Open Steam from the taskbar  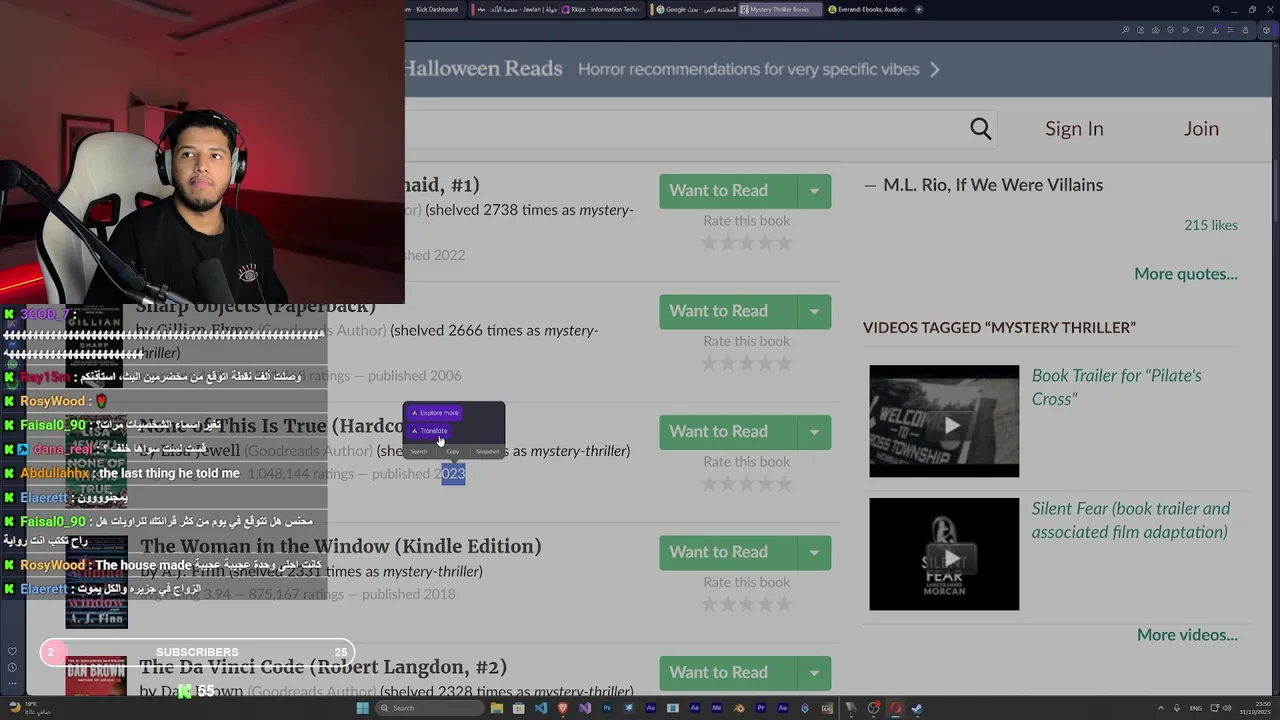click(917, 708)
